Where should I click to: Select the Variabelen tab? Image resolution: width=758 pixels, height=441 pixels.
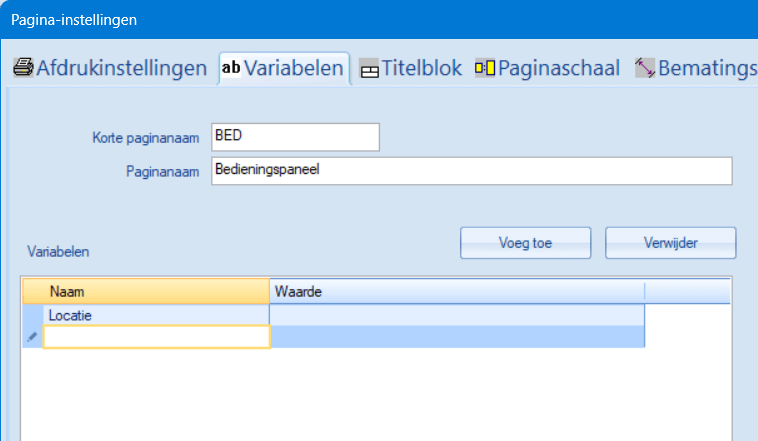click(284, 68)
